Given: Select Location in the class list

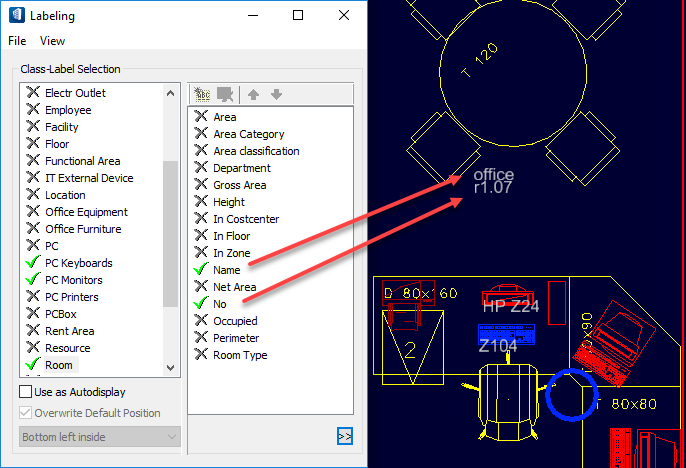Looking at the screenshot, I should click(x=65, y=195).
